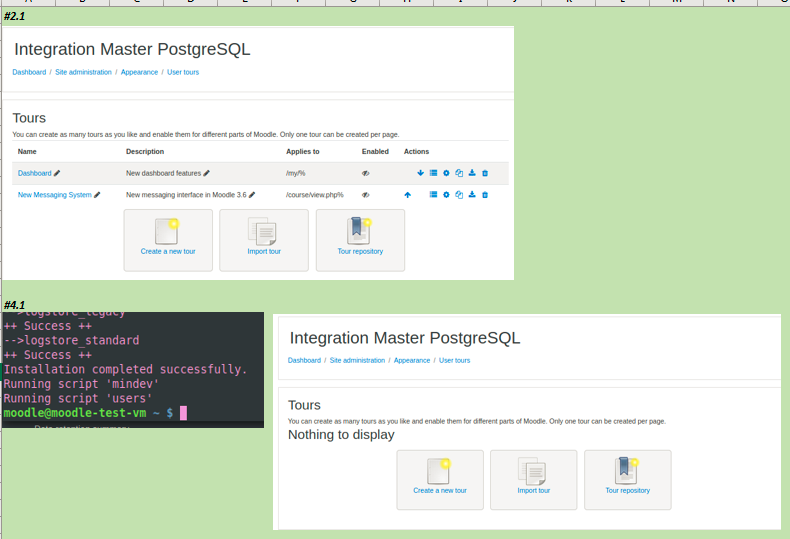This screenshot has width=790, height=539.
Task: Click the 'Tours' heading in #4.1
Action: 304,405
